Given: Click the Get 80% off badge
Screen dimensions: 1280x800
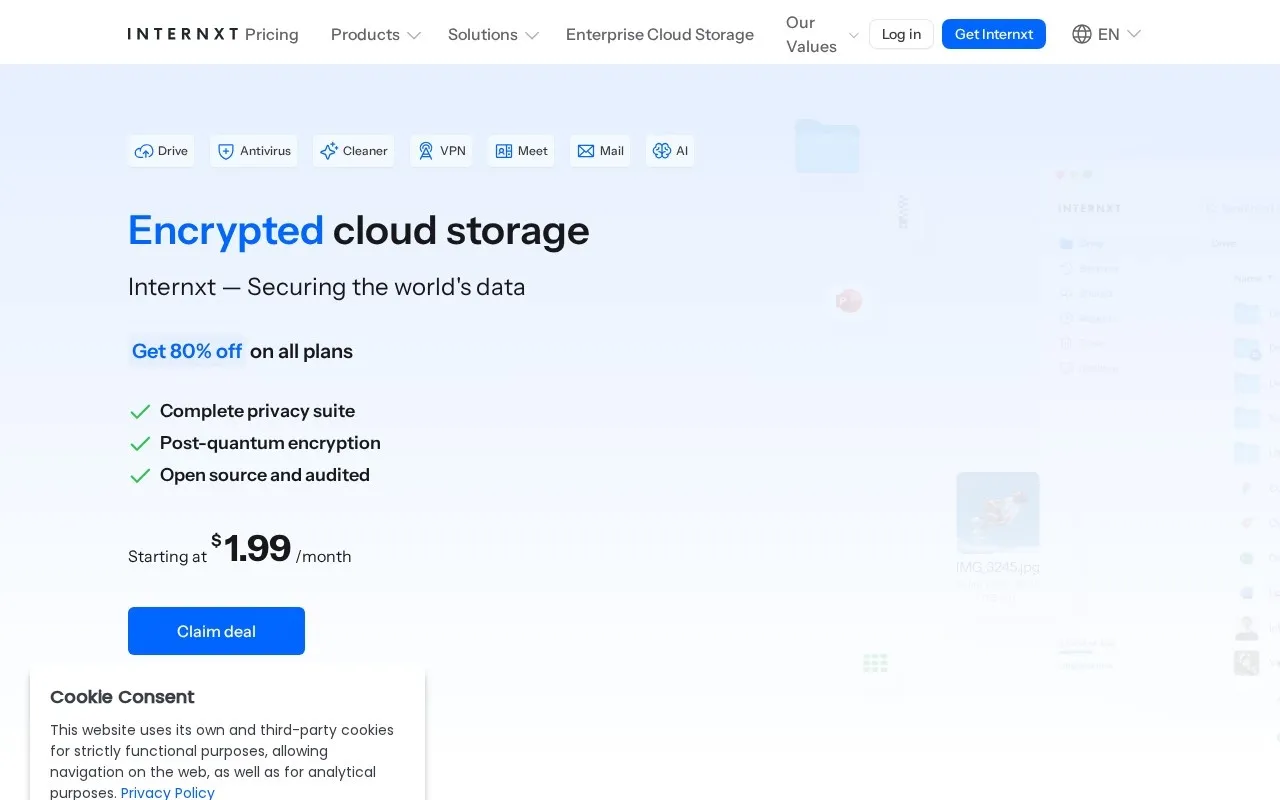Looking at the screenshot, I should click(187, 351).
